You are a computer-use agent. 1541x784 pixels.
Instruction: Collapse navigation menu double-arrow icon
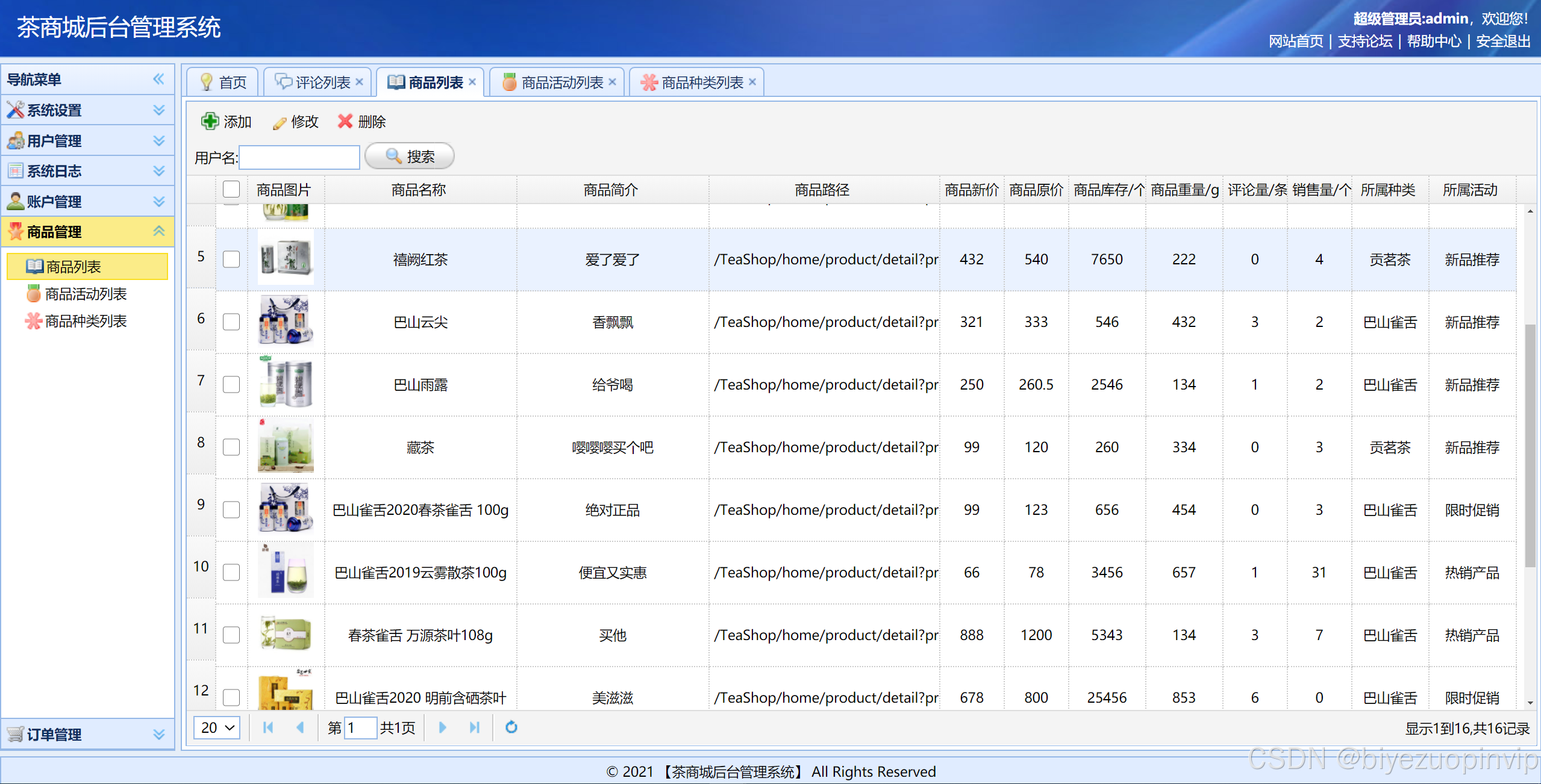158,79
